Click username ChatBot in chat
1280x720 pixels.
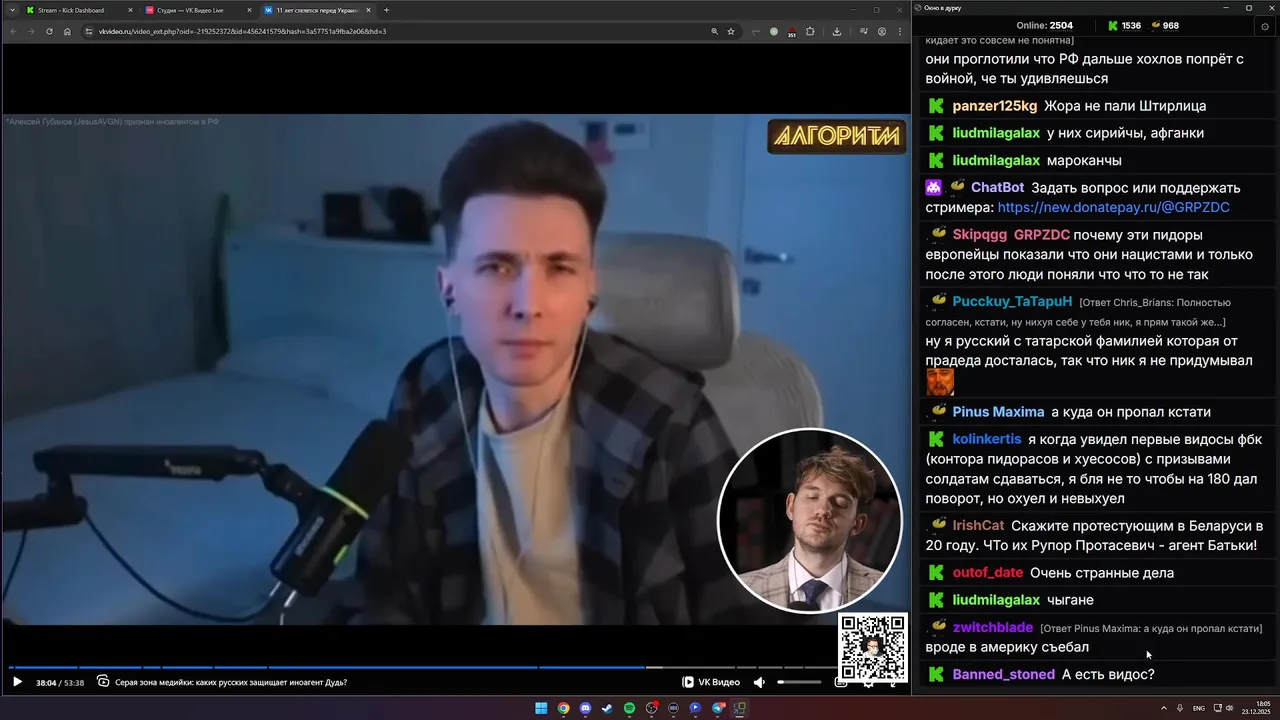997,187
